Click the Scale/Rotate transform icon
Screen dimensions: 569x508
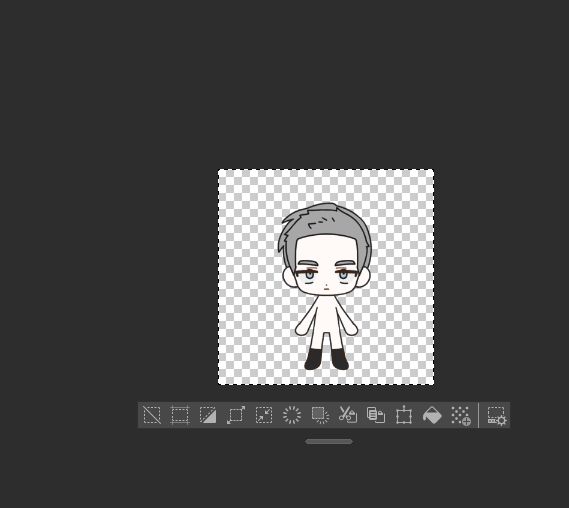pos(404,415)
